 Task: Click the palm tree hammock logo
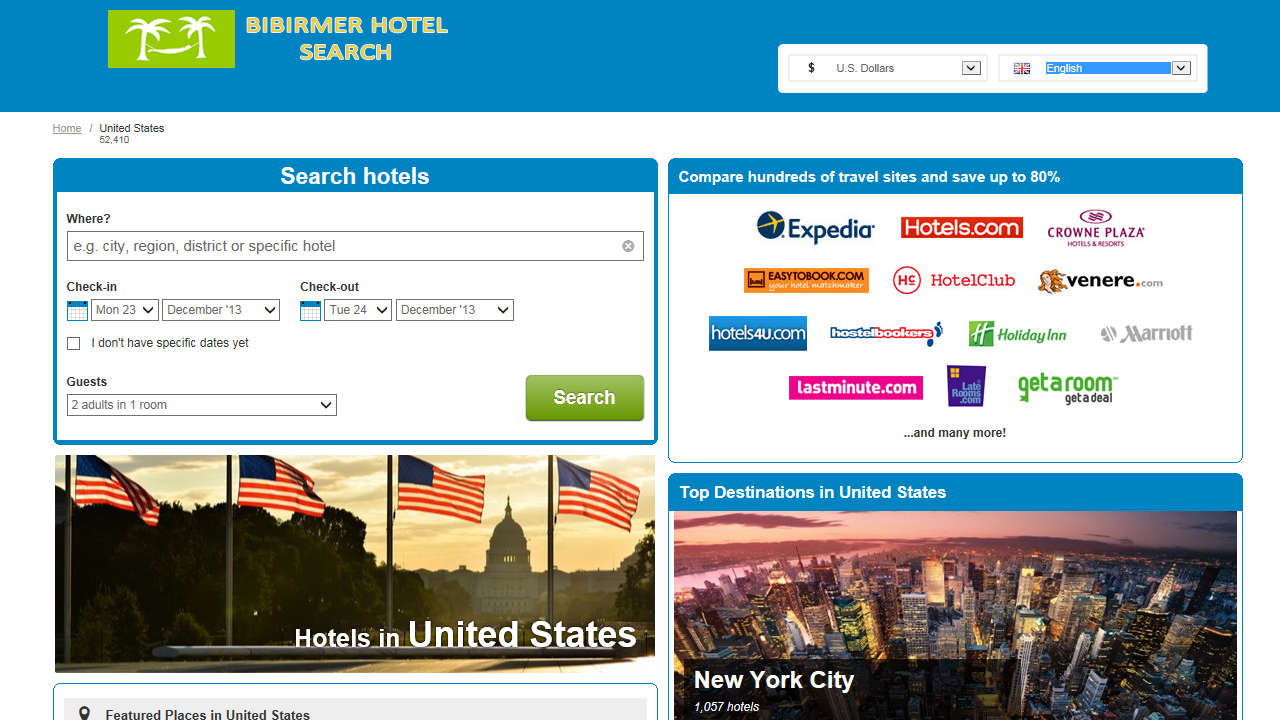(171, 39)
